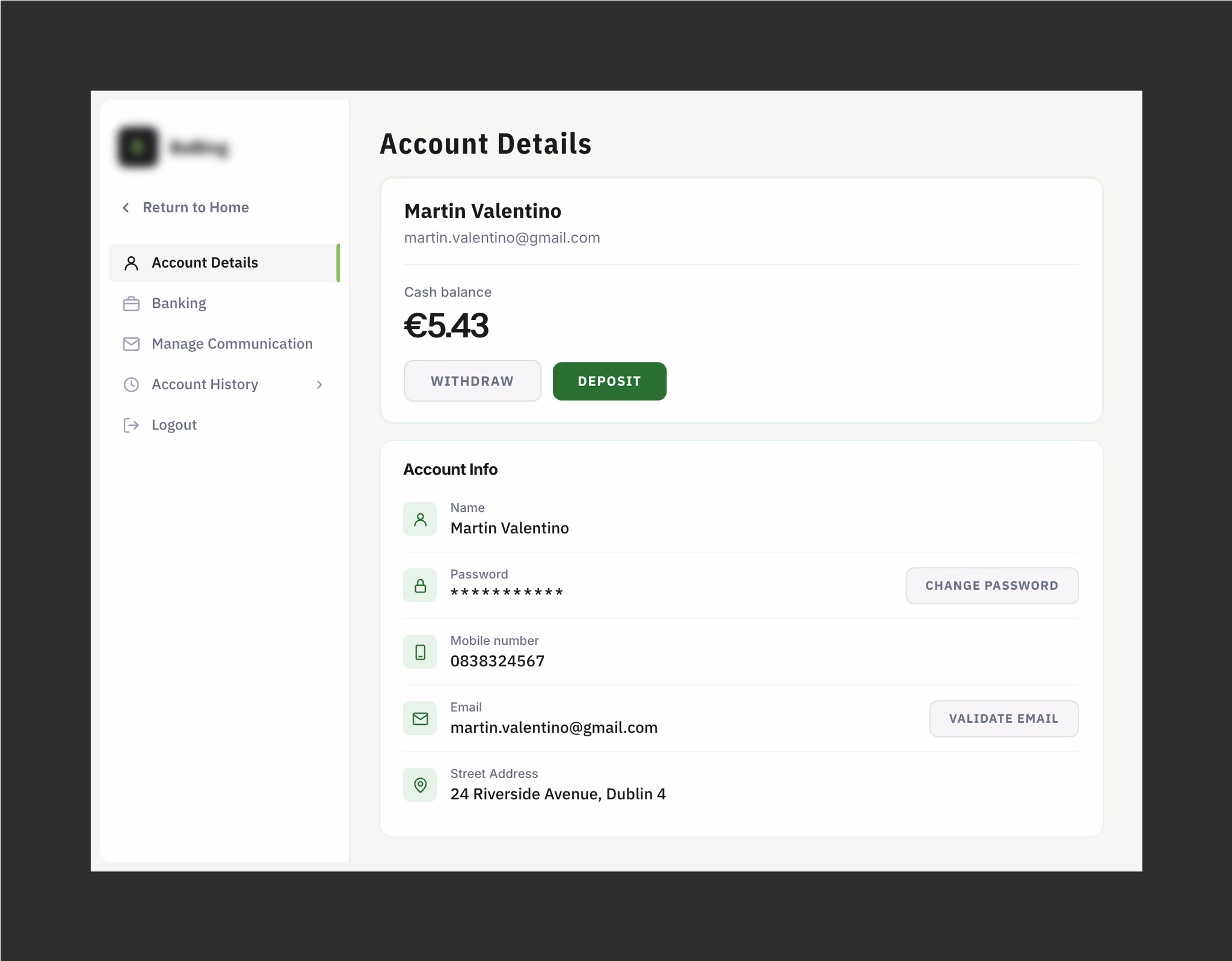Click the masked password asterisks

(507, 592)
